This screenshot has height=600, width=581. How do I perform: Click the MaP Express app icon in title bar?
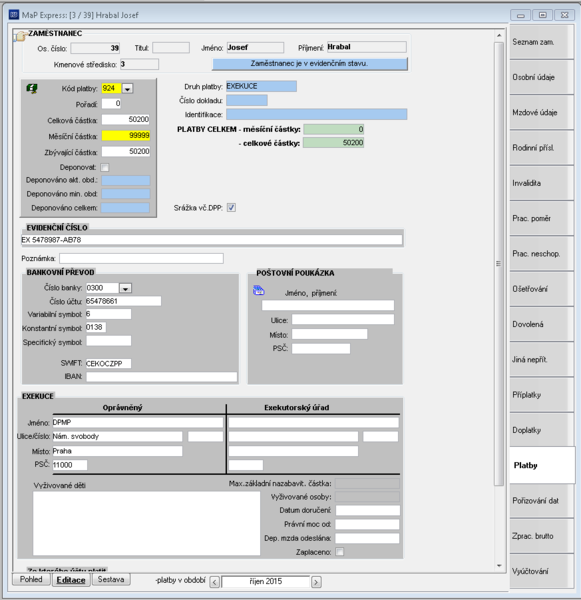[x=14, y=15]
